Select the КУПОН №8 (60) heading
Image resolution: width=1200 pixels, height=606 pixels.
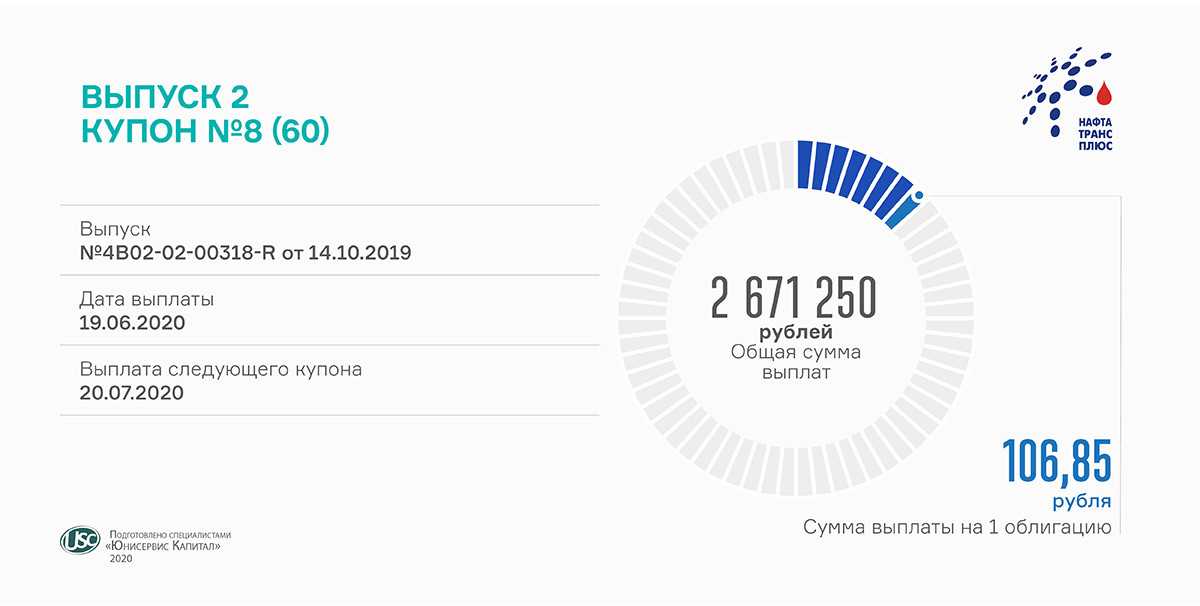point(204,131)
